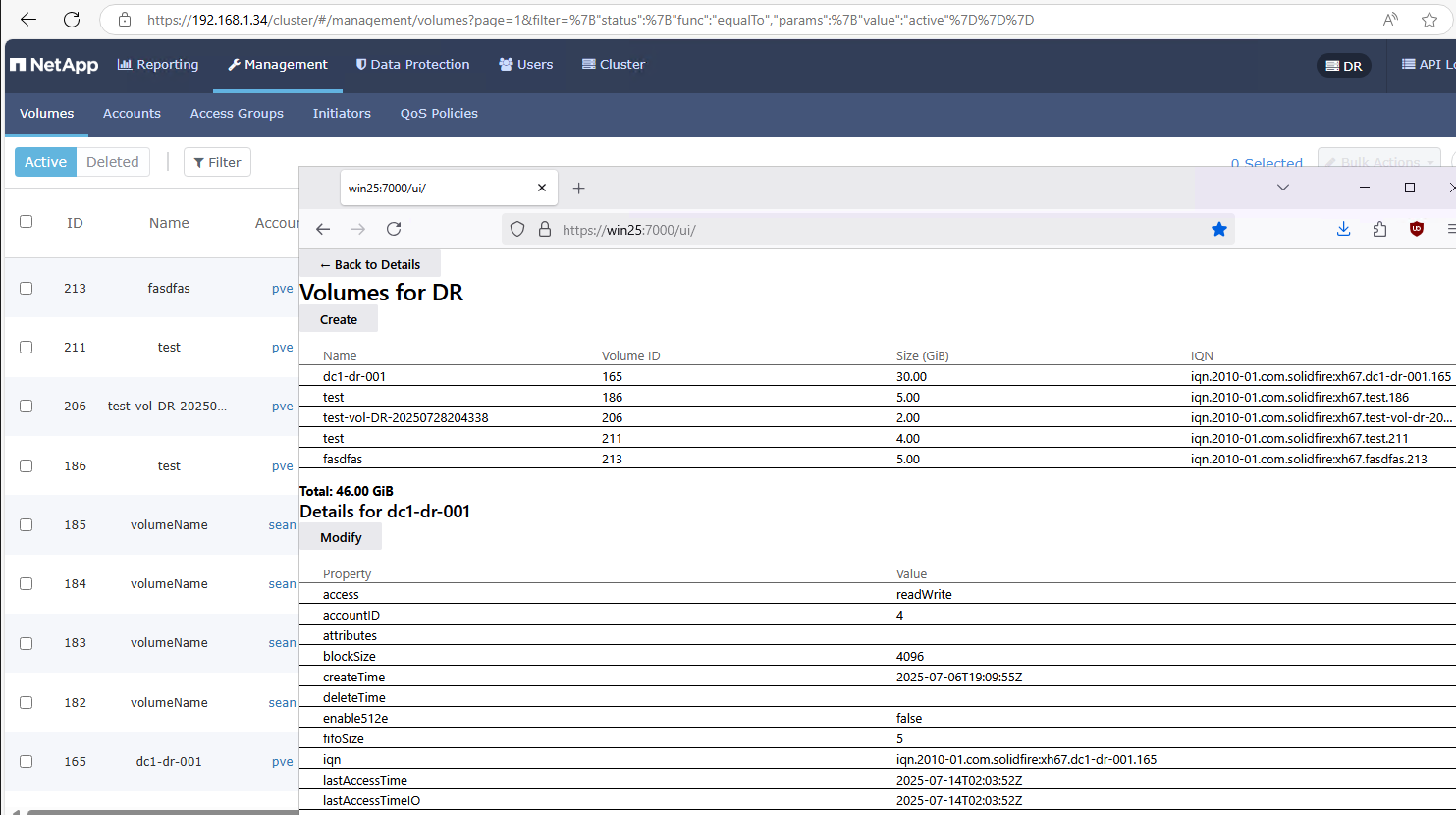
Task: Open the Users menu
Action: click(x=526, y=65)
